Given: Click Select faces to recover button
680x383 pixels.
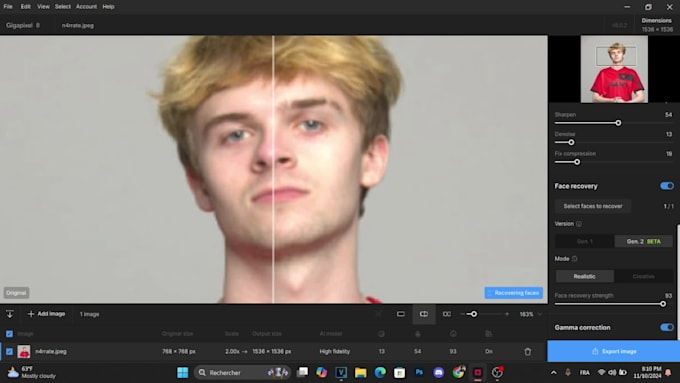Looking at the screenshot, I should 593,206.
